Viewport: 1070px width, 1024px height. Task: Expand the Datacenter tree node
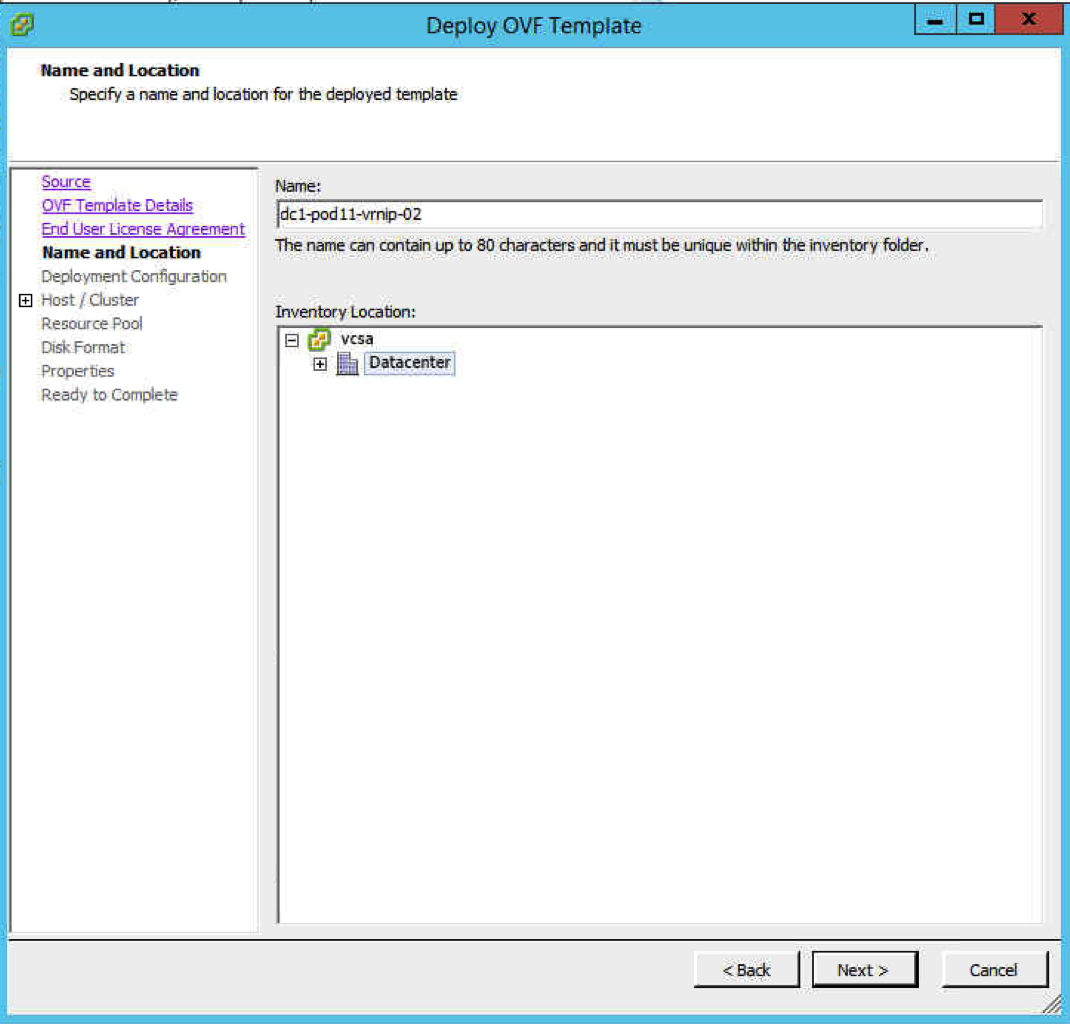click(x=319, y=364)
